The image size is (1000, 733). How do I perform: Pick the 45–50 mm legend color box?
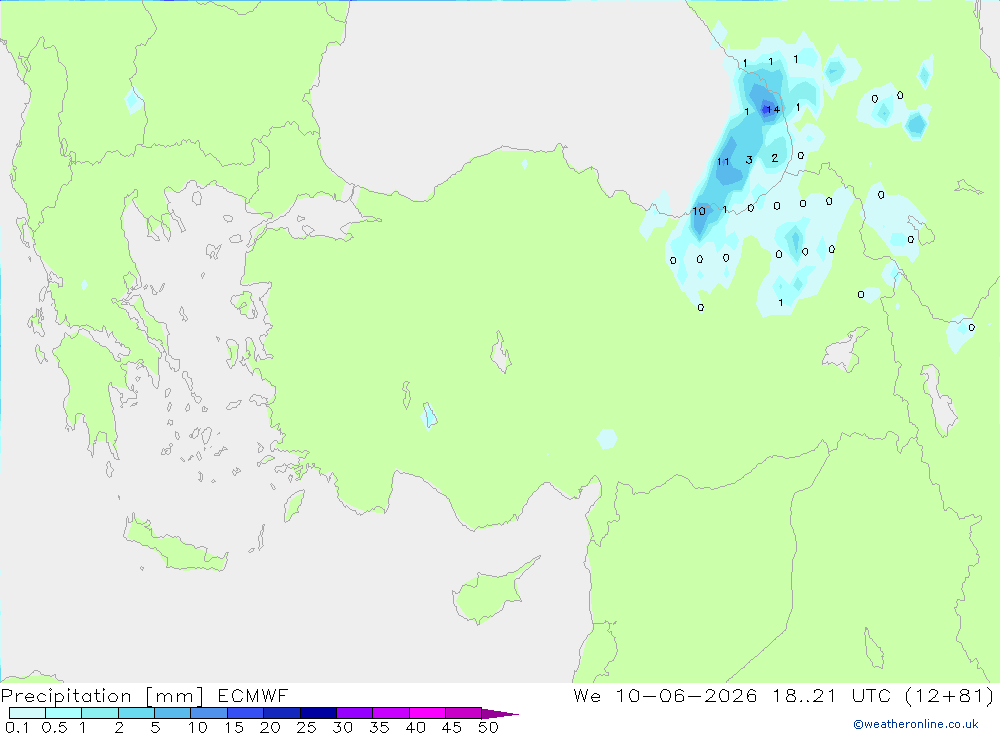(463, 713)
